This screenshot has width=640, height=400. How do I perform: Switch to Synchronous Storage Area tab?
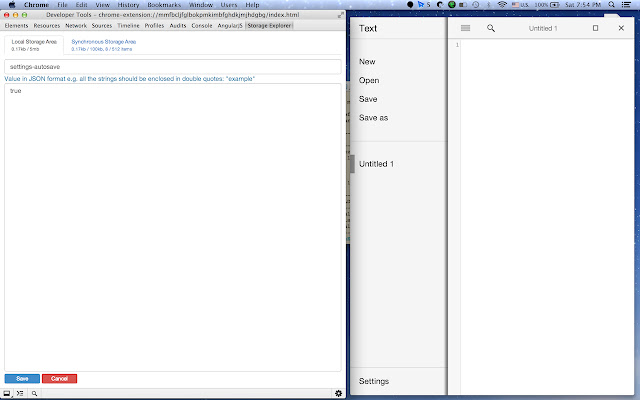(x=104, y=45)
